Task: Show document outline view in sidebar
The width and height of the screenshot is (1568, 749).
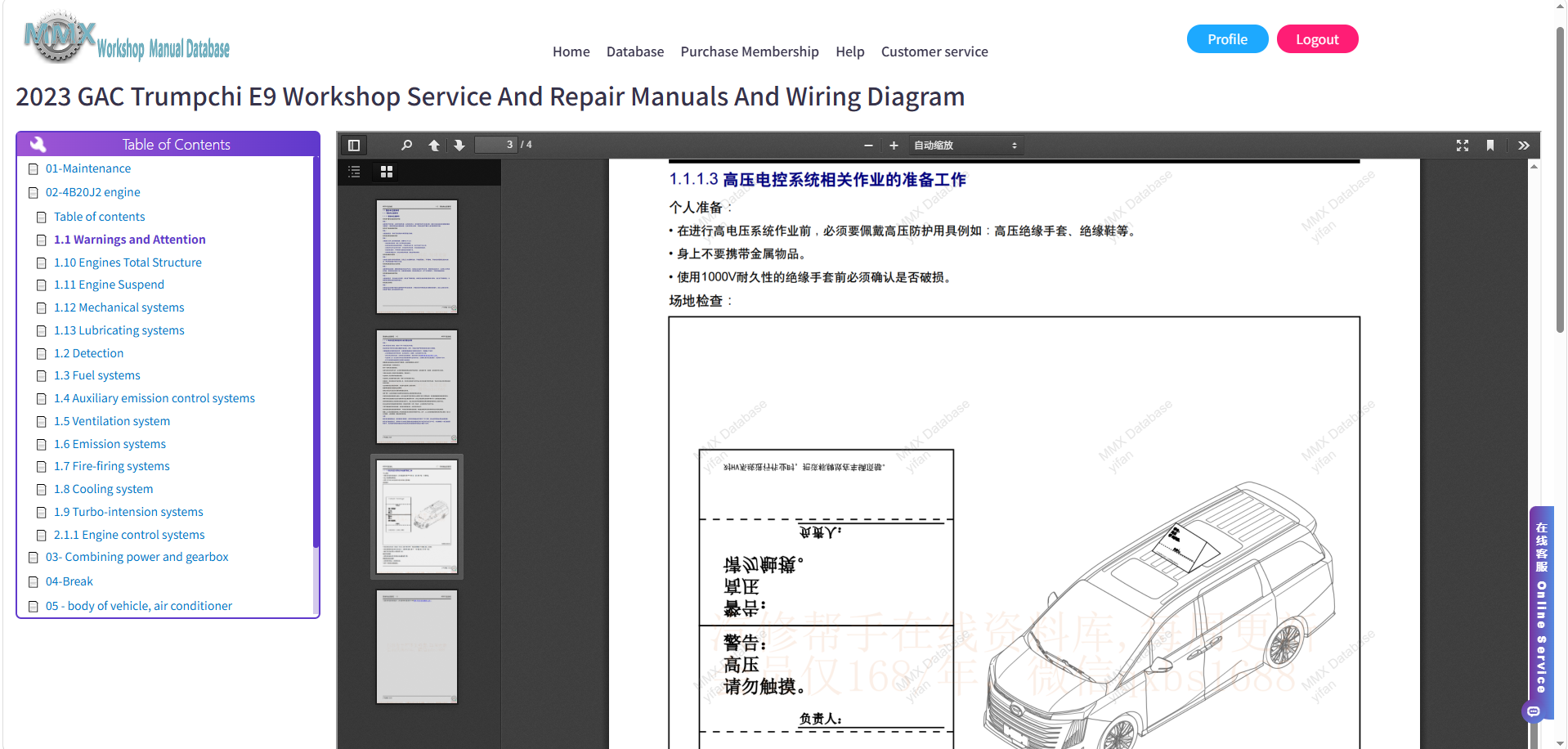Action: click(x=354, y=172)
